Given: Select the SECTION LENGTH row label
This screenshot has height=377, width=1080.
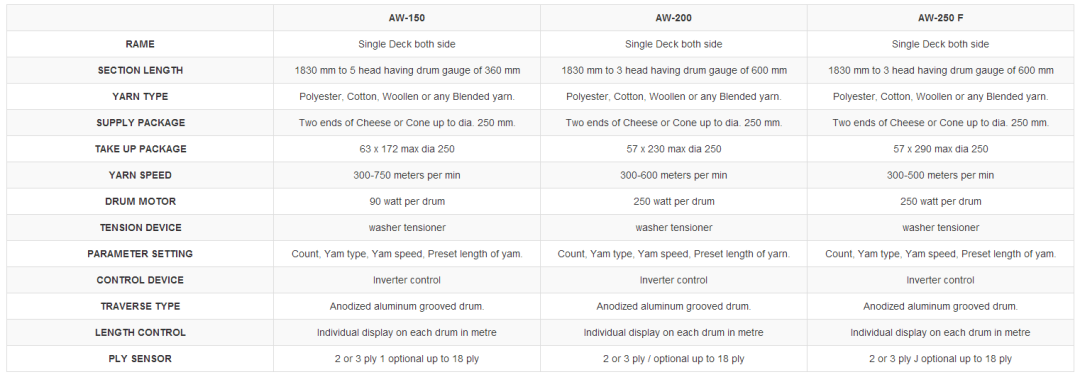Looking at the screenshot, I should point(140,70).
